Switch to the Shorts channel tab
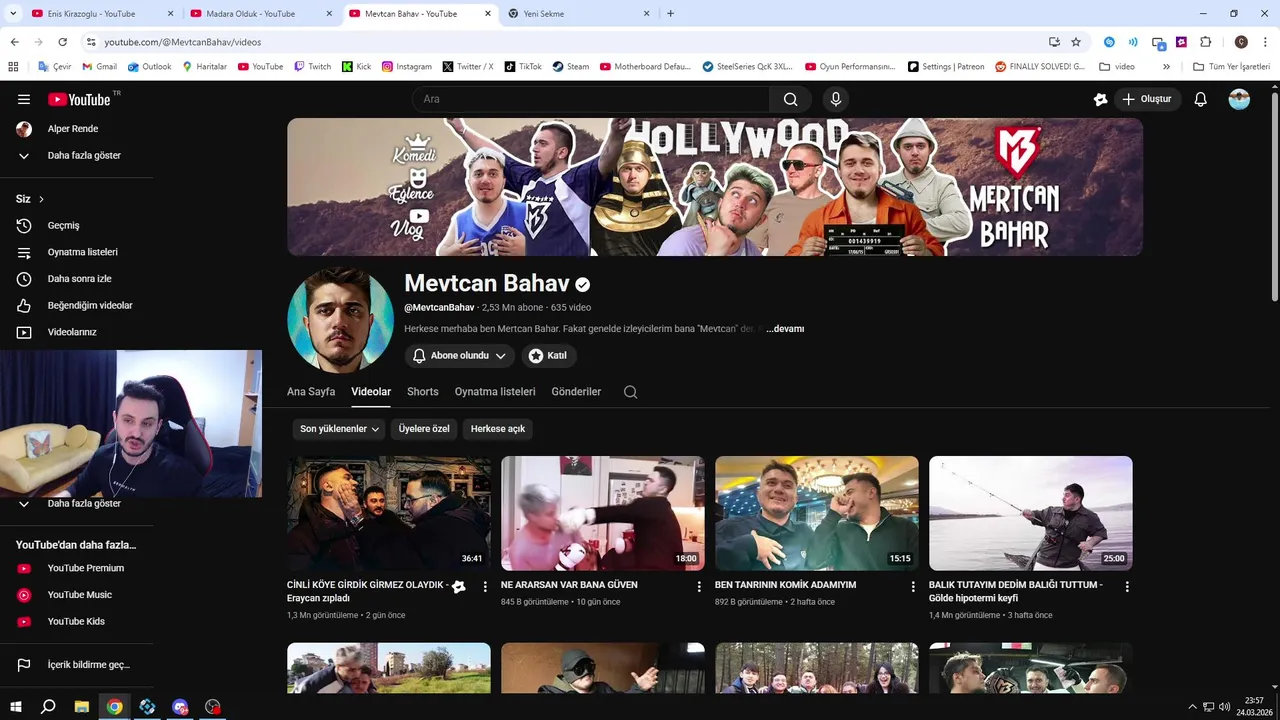 click(423, 392)
